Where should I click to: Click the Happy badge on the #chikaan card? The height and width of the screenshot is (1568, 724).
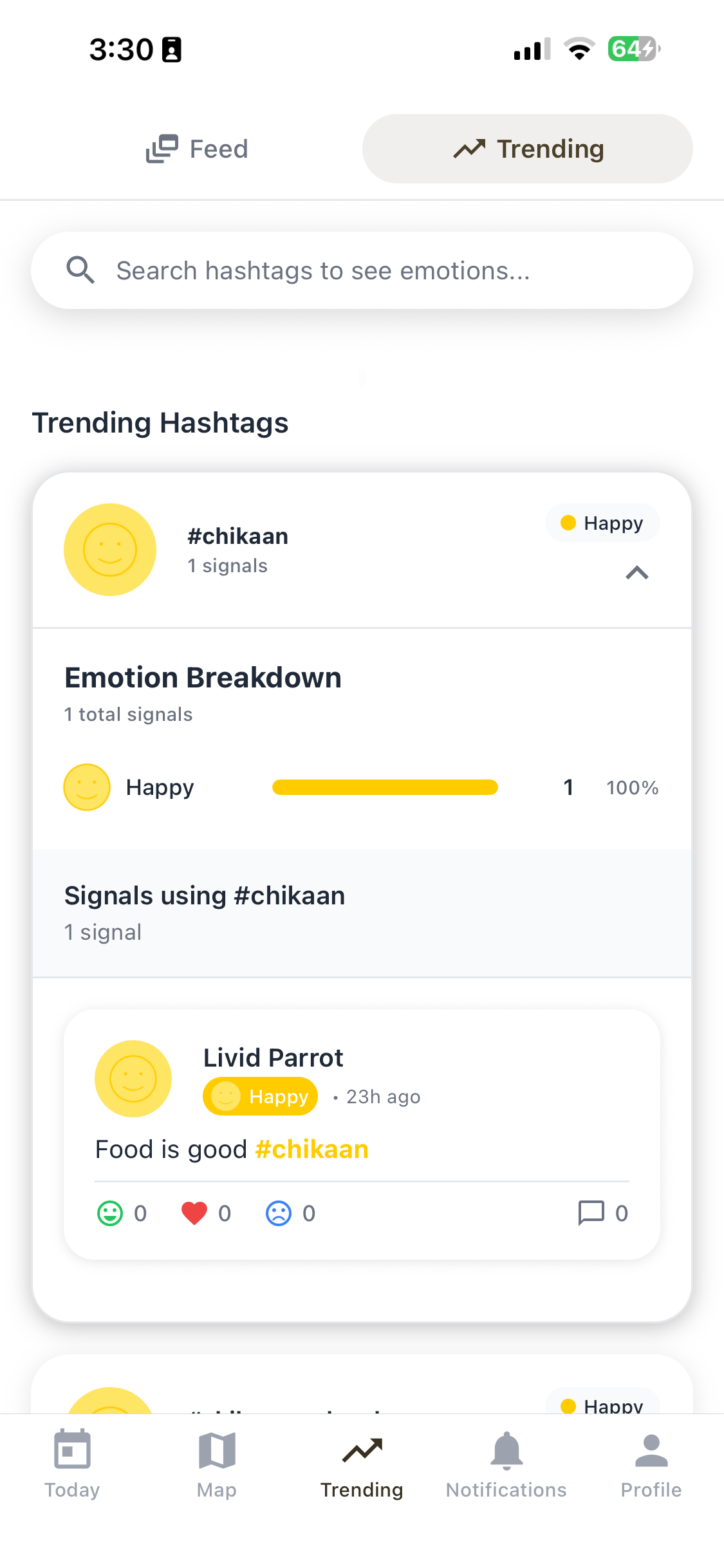pos(602,523)
